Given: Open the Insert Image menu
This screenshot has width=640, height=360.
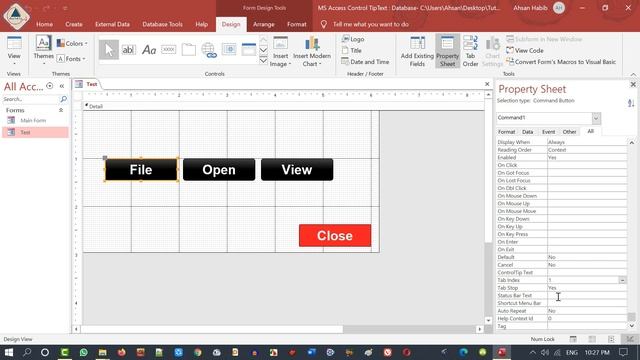Looking at the screenshot, I should point(280,52).
